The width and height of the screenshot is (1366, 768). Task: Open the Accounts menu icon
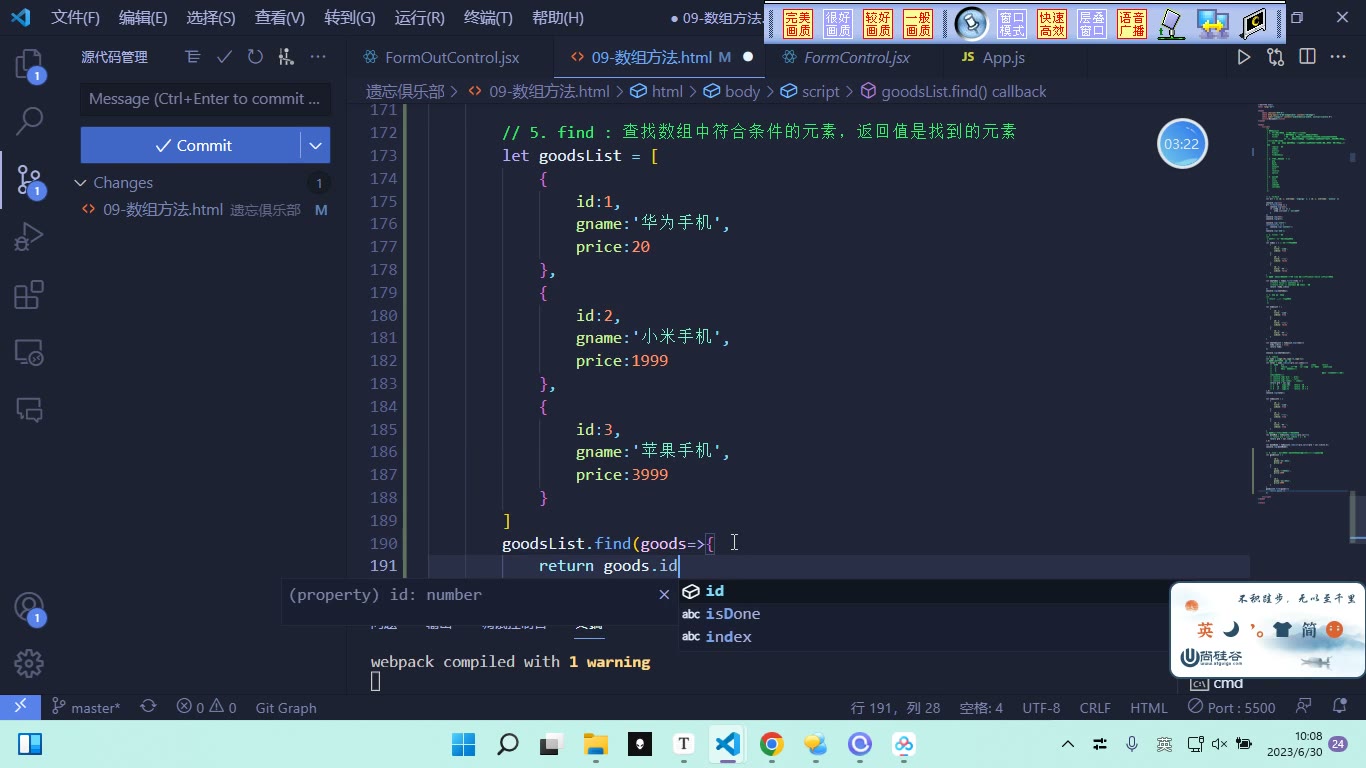click(29, 607)
